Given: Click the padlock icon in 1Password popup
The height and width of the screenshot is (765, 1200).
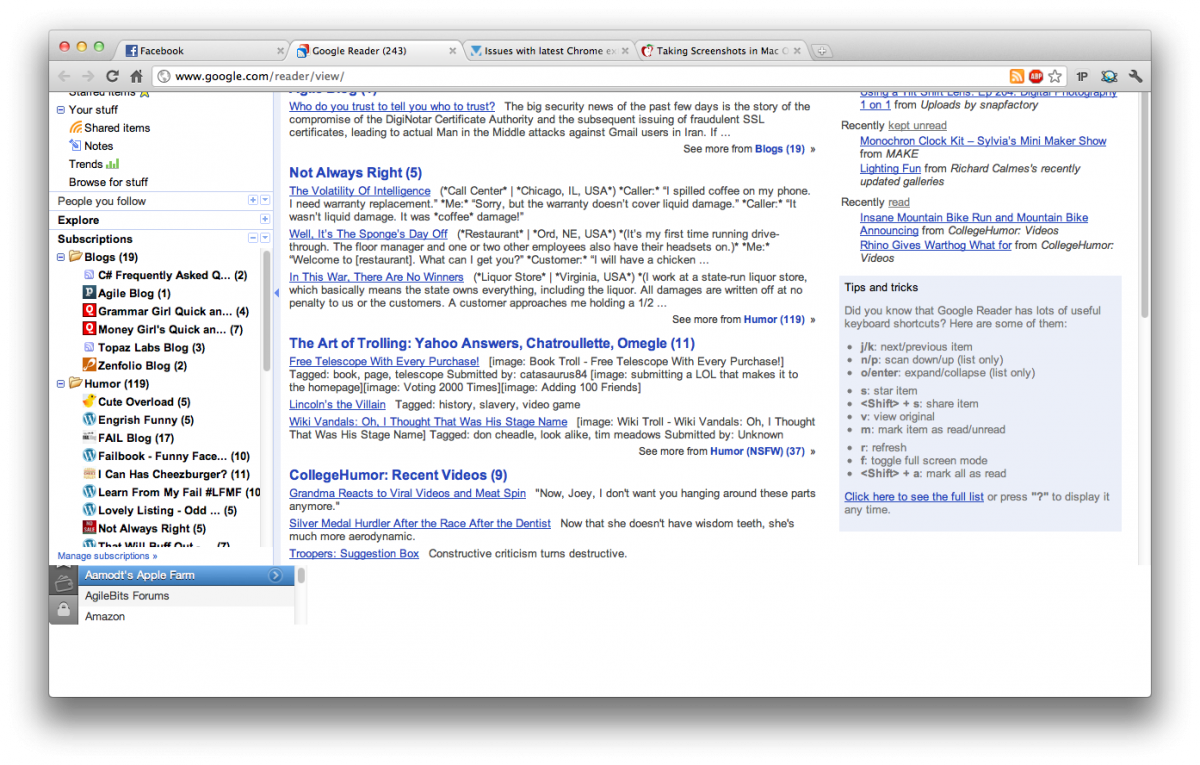Looking at the screenshot, I should 63,609.
